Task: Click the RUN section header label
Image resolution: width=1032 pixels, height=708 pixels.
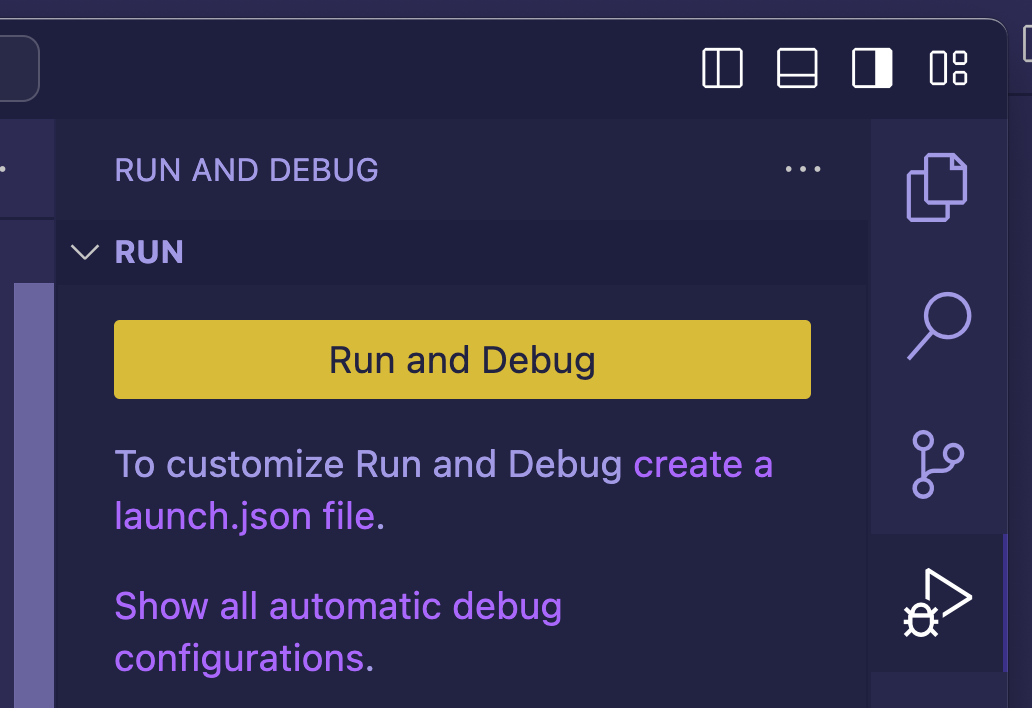Action: point(149,252)
